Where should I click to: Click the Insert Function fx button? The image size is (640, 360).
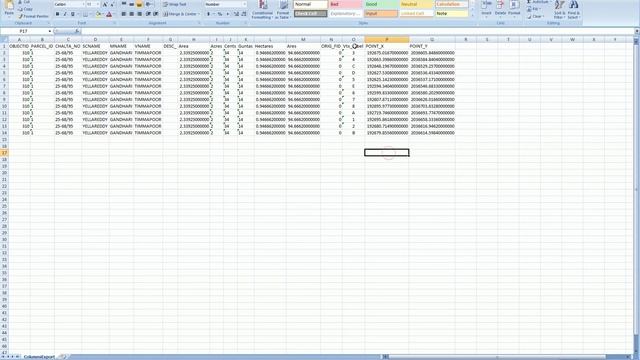click(x=77, y=31)
